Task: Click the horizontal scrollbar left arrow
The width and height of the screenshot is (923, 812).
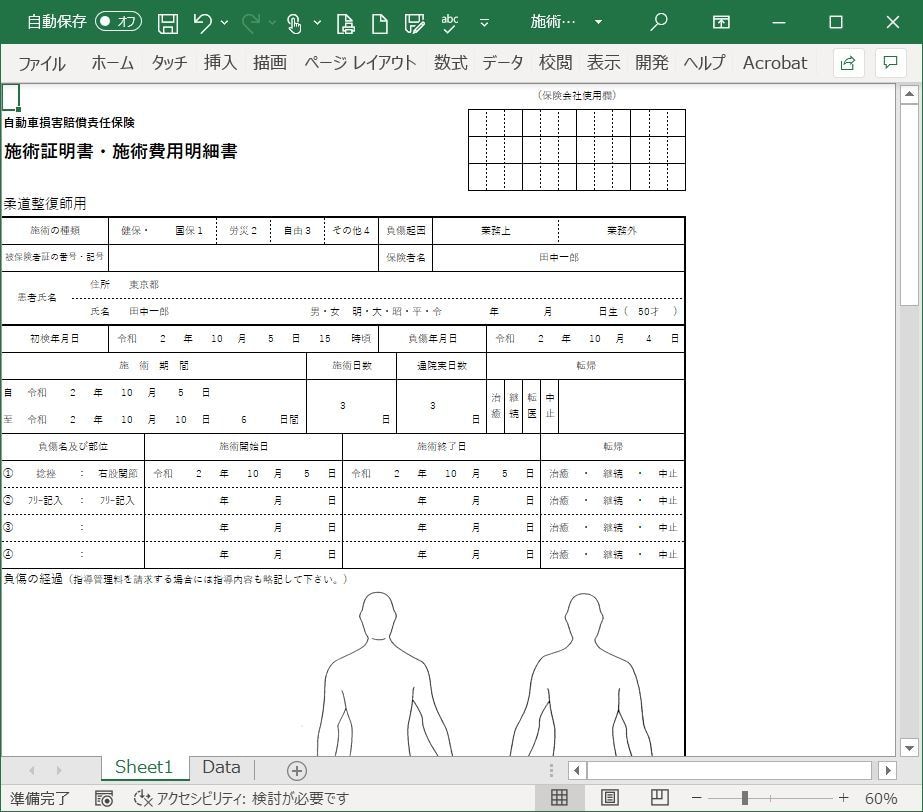Action: [577, 770]
